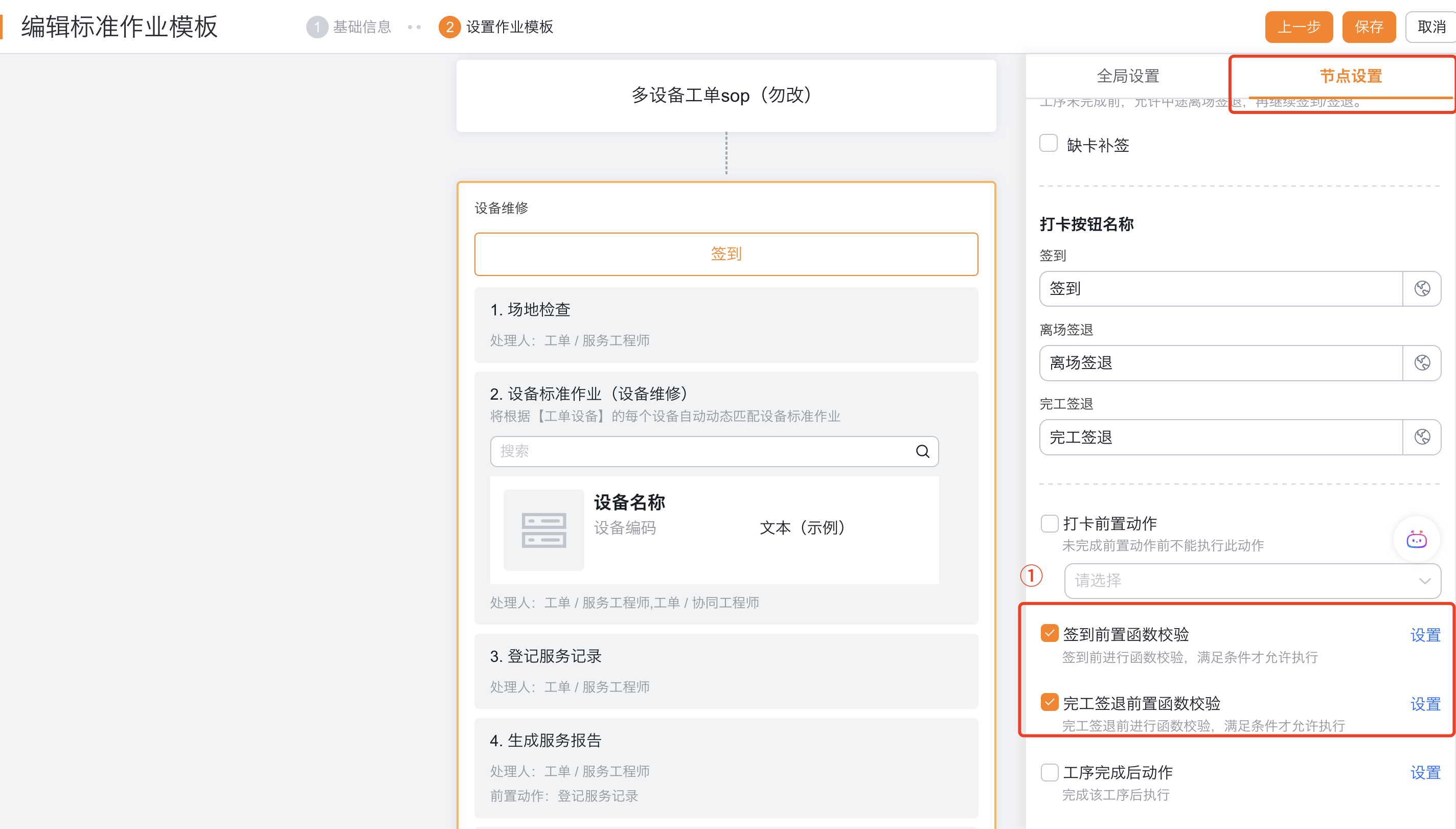Select the 节点设置 tab
1456x829 pixels.
pos(1350,76)
